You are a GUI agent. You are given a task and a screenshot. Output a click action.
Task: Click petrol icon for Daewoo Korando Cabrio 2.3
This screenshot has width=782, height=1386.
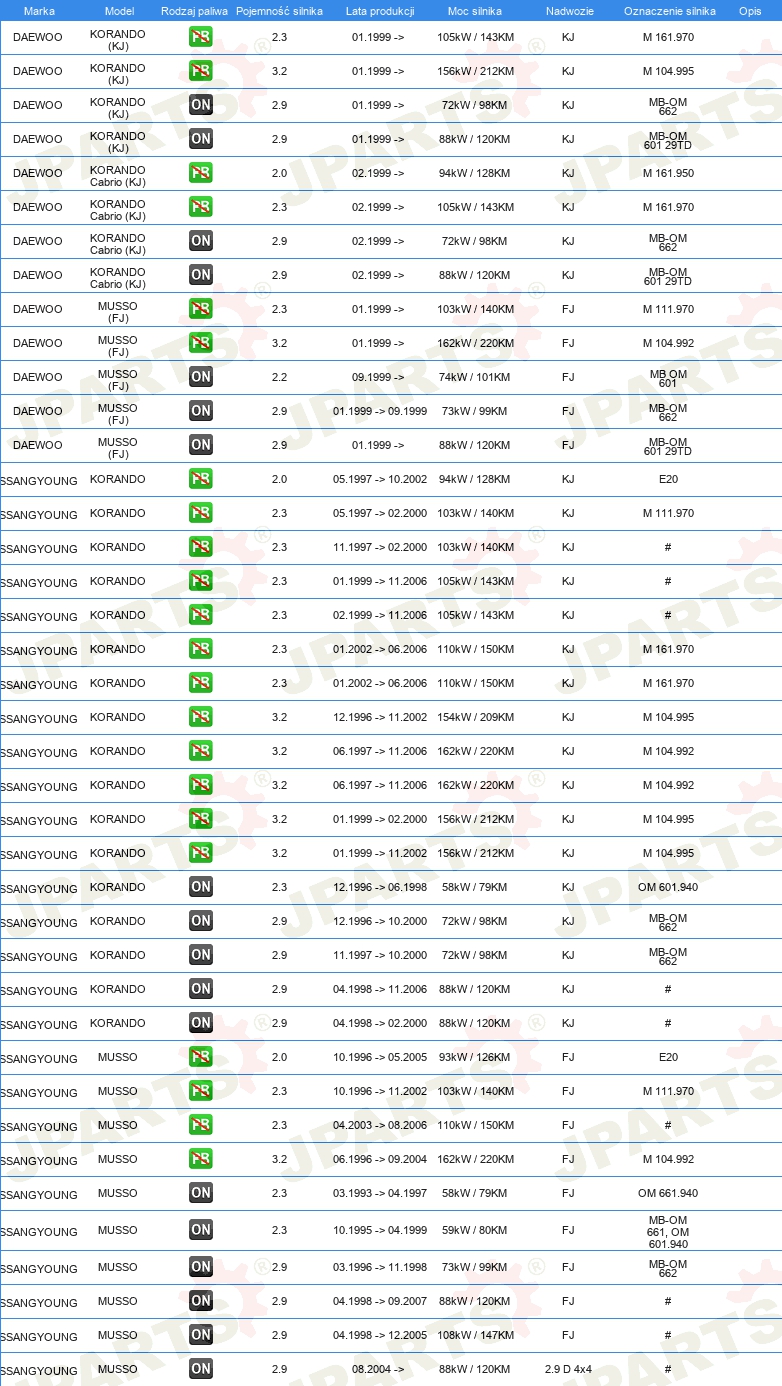coord(201,207)
